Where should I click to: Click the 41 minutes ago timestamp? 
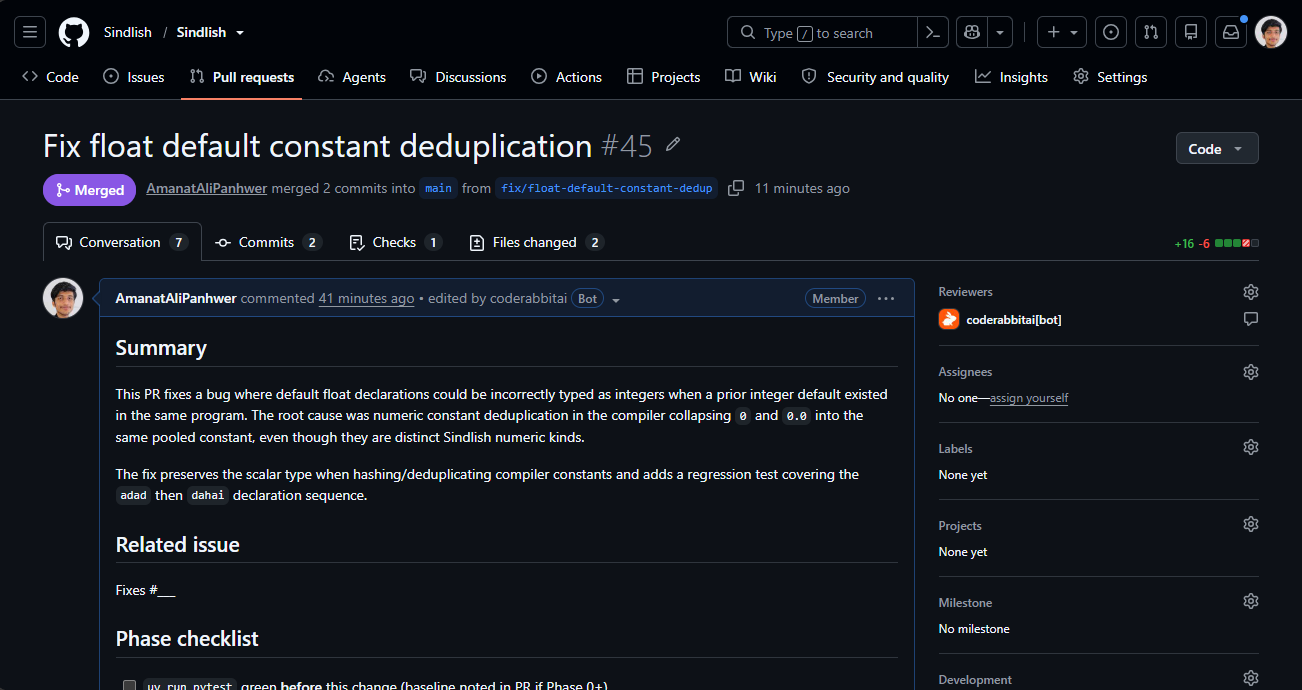coord(366,298)
